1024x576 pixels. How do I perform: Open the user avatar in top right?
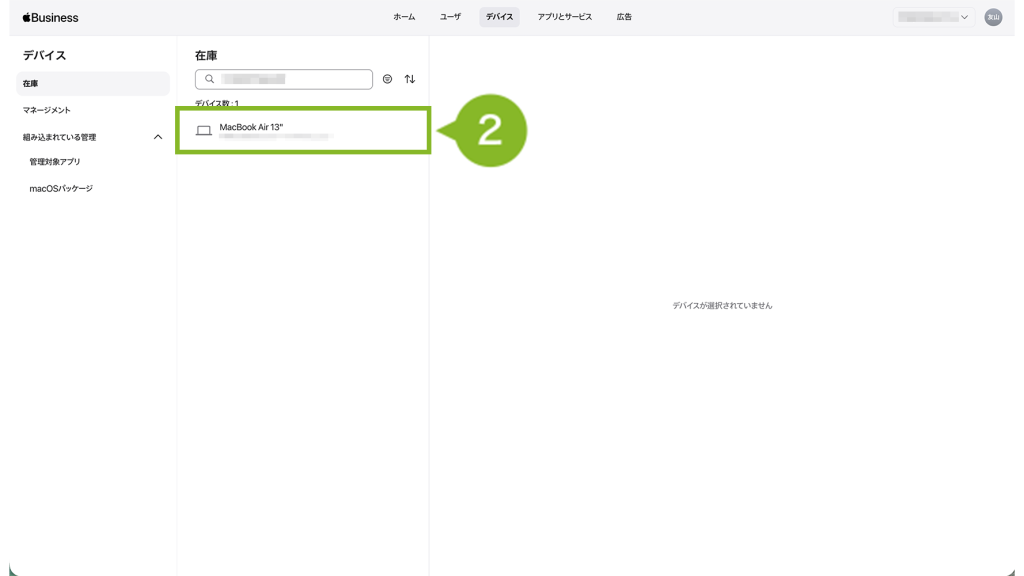[x=993, y=17]
